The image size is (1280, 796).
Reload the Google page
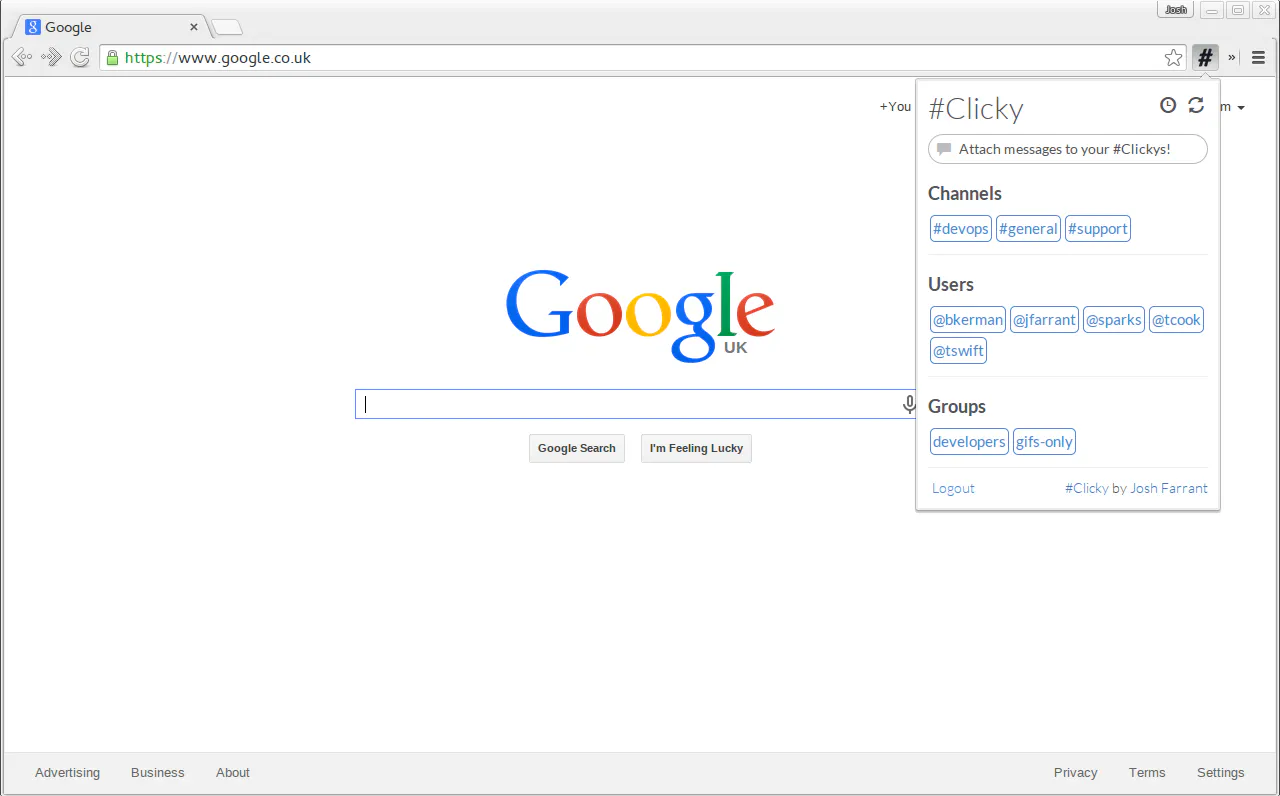coord(80,58)
